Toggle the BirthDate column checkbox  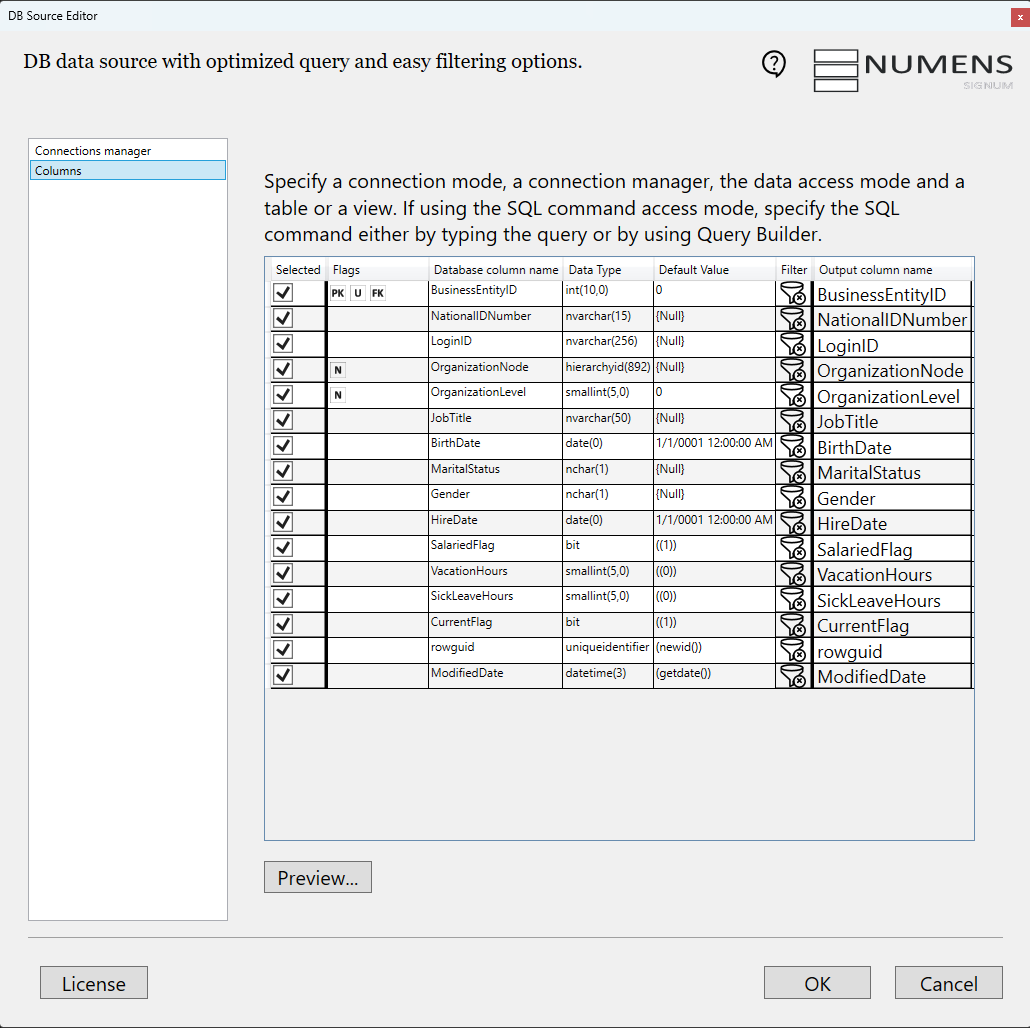(283, 446)
